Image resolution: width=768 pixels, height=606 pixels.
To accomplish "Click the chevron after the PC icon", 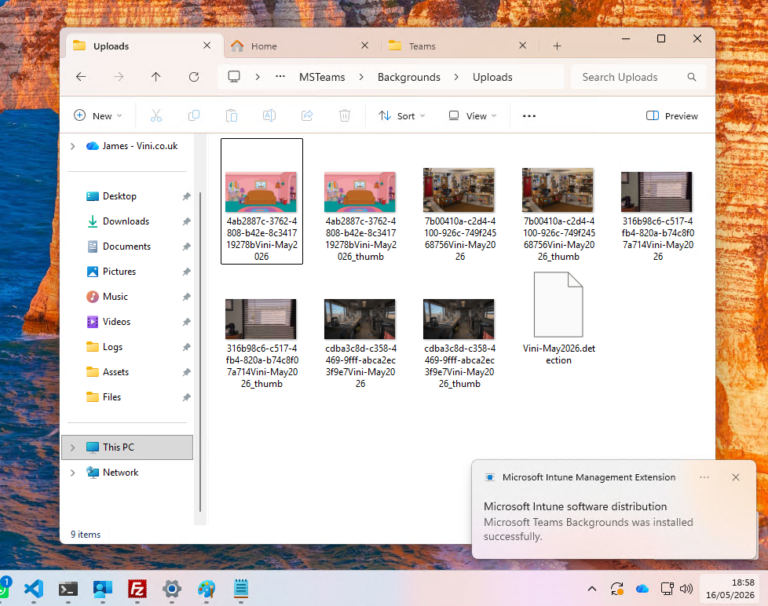I will (258, 77).
